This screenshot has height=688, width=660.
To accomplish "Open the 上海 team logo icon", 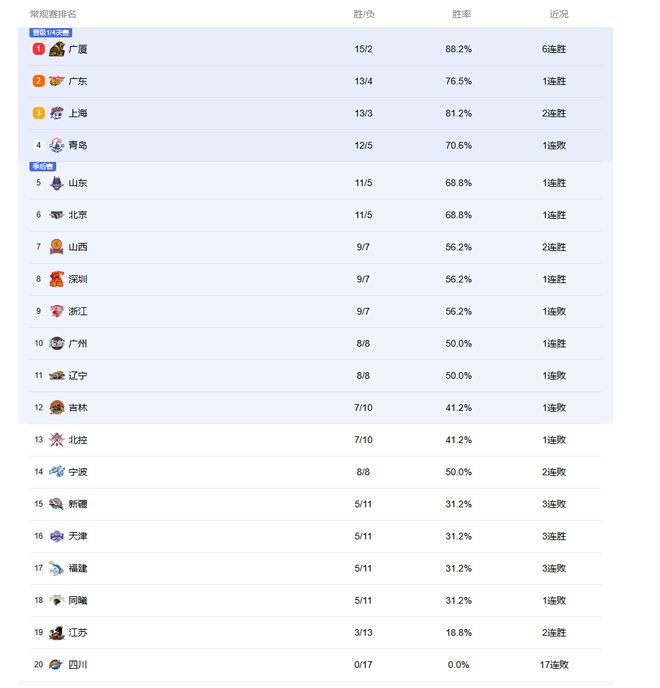I will pos(57,113).
